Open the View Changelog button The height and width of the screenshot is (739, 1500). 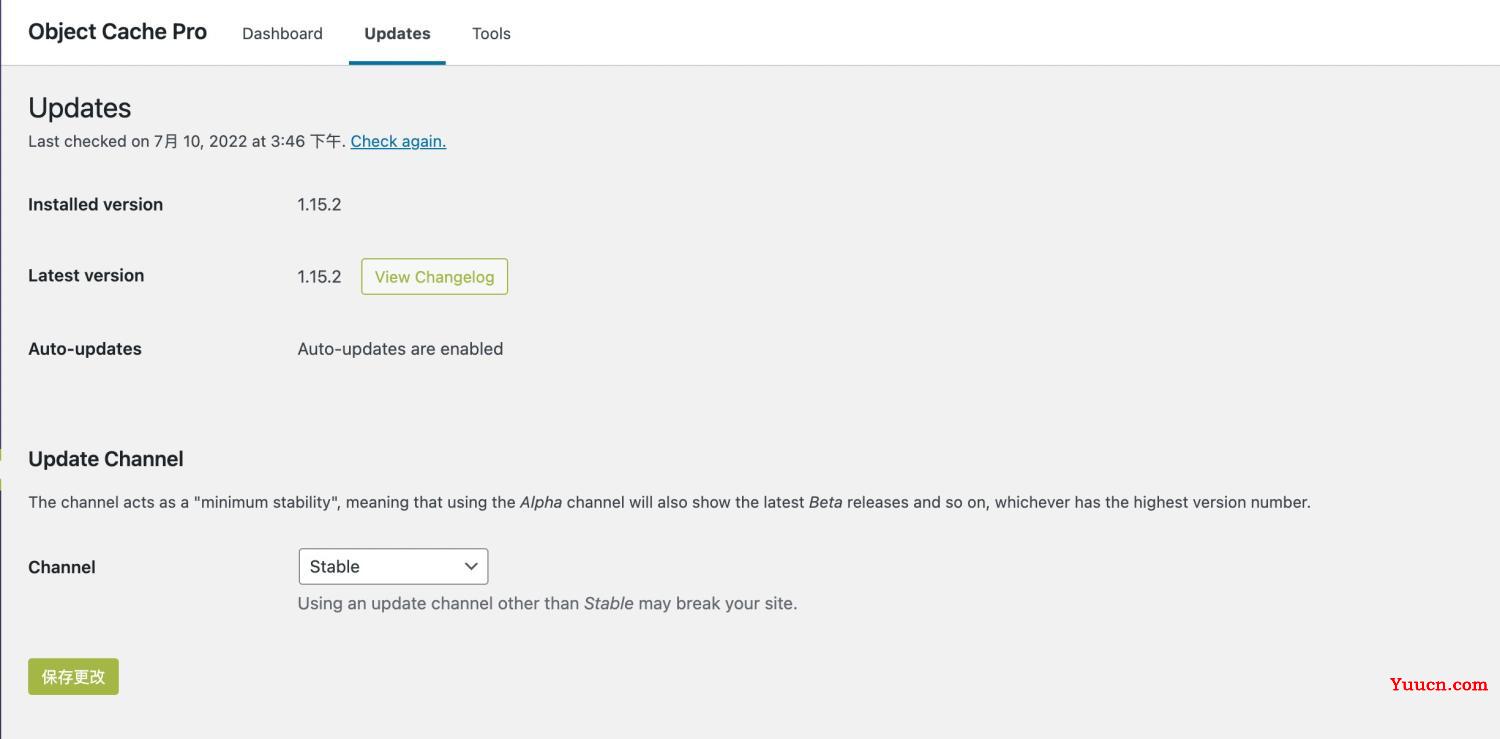click(x=434, y=277)
